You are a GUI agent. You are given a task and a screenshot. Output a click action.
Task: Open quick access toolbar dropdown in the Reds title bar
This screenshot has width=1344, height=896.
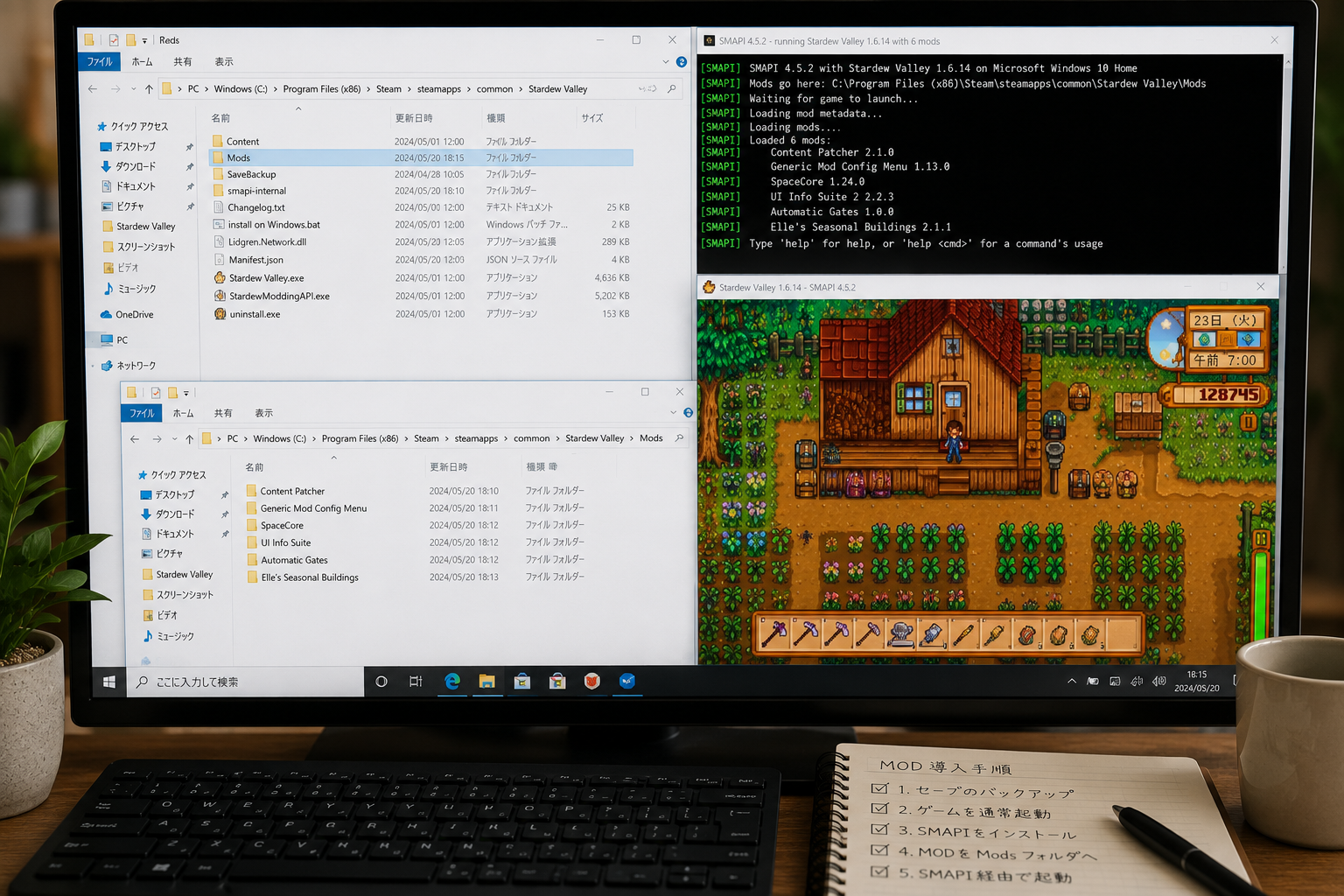click(144, 41)
